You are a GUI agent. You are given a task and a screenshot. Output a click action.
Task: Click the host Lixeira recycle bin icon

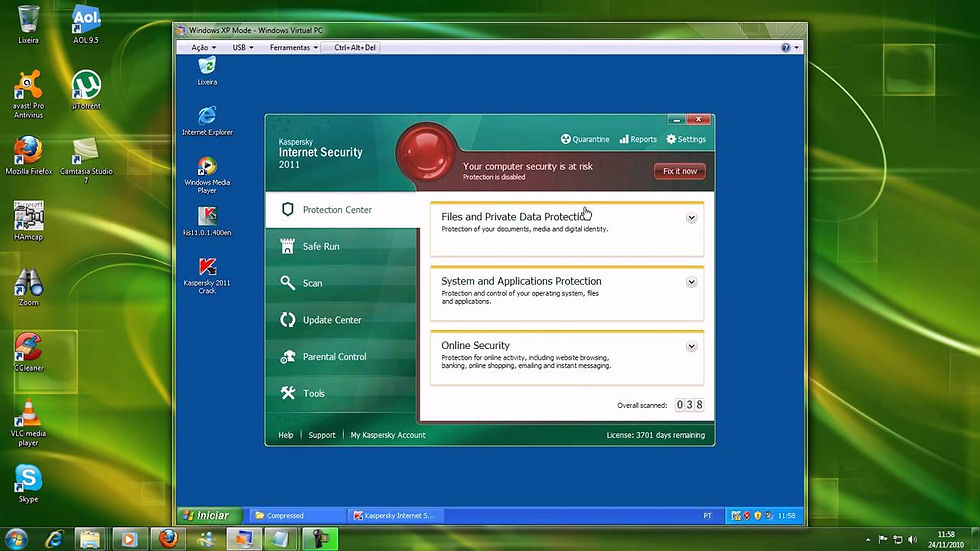(x=28, y=24)
